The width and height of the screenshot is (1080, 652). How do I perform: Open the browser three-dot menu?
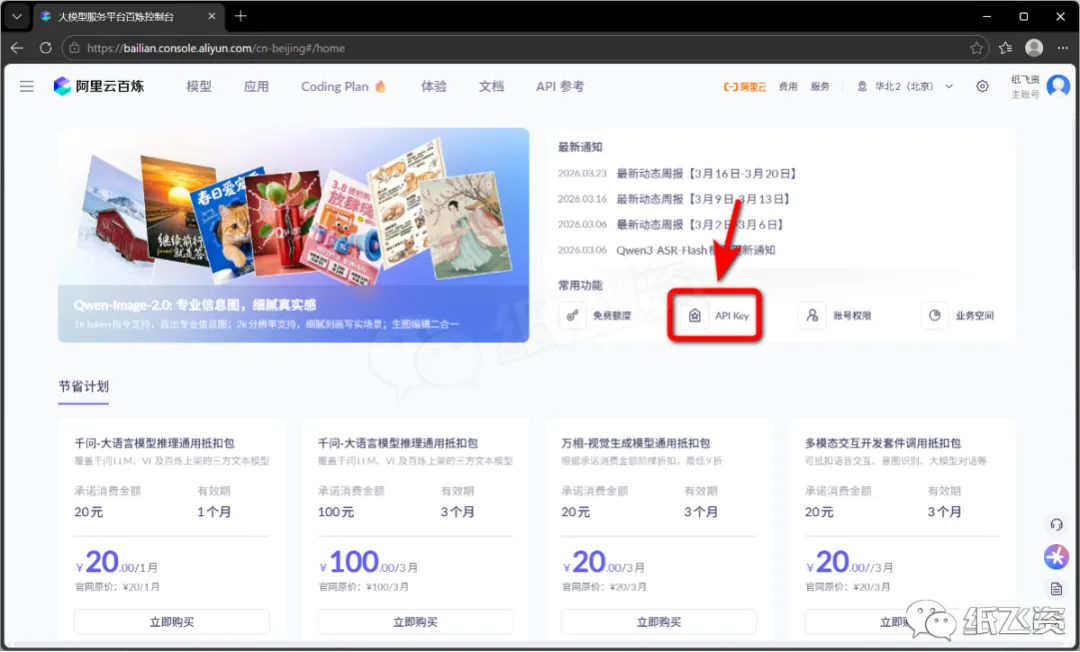pyautogui.click(x=1061, y=48)
